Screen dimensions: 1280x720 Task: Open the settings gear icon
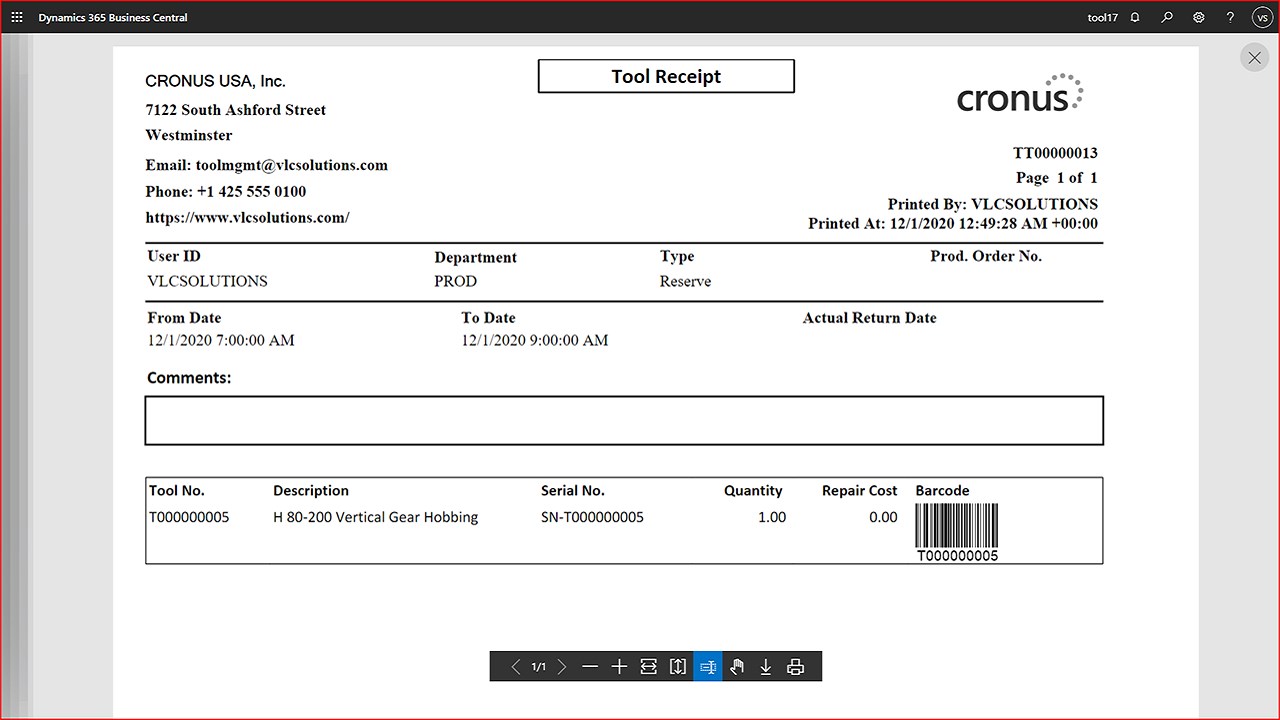click(x=1199, y=17)
